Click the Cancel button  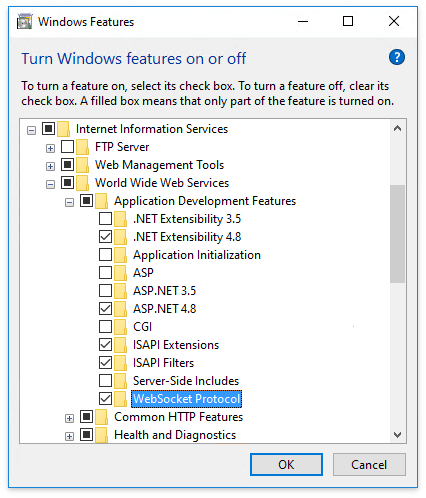point(369,464)
